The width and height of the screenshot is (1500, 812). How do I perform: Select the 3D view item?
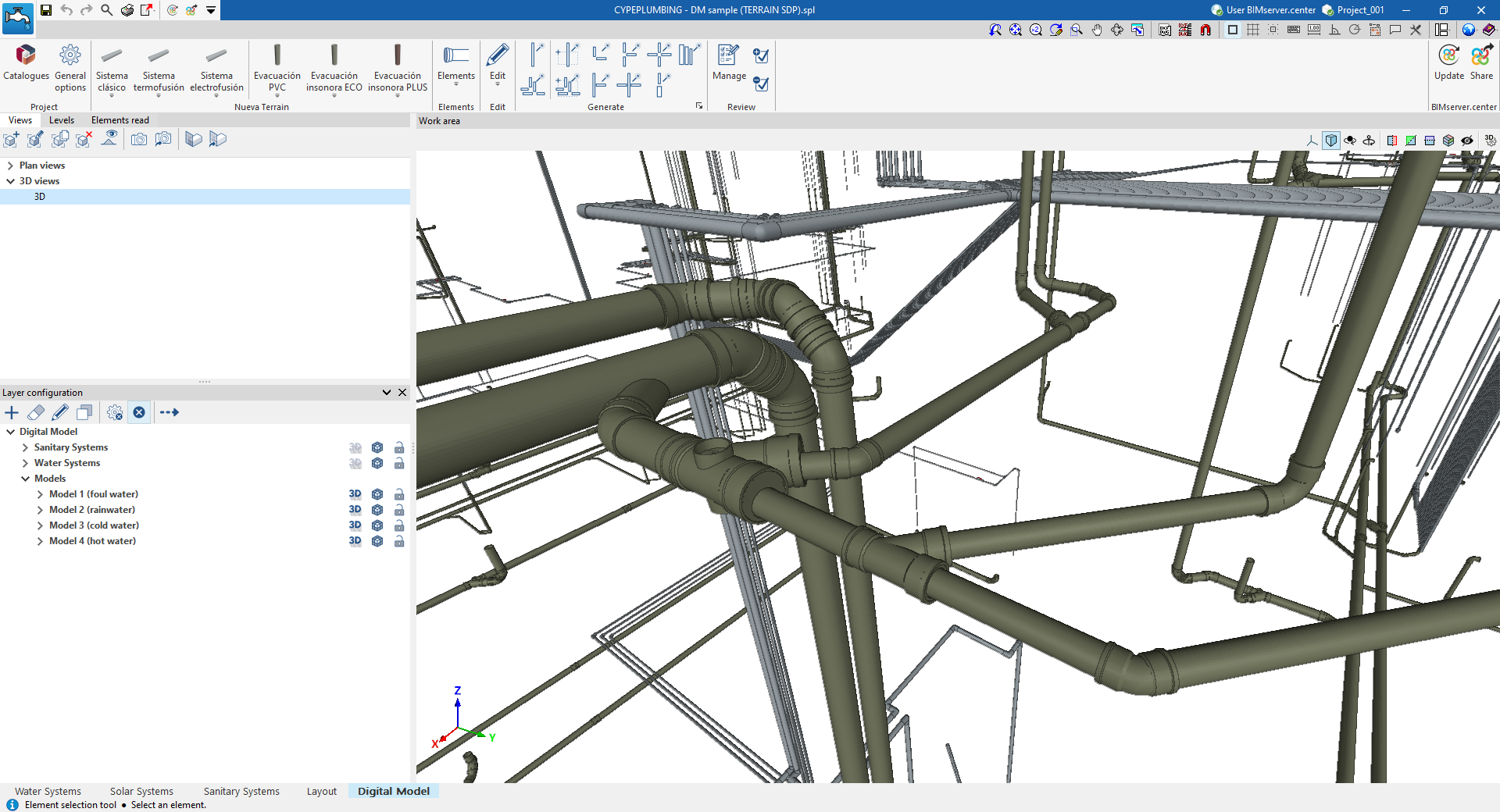click(x=40, y=197)
